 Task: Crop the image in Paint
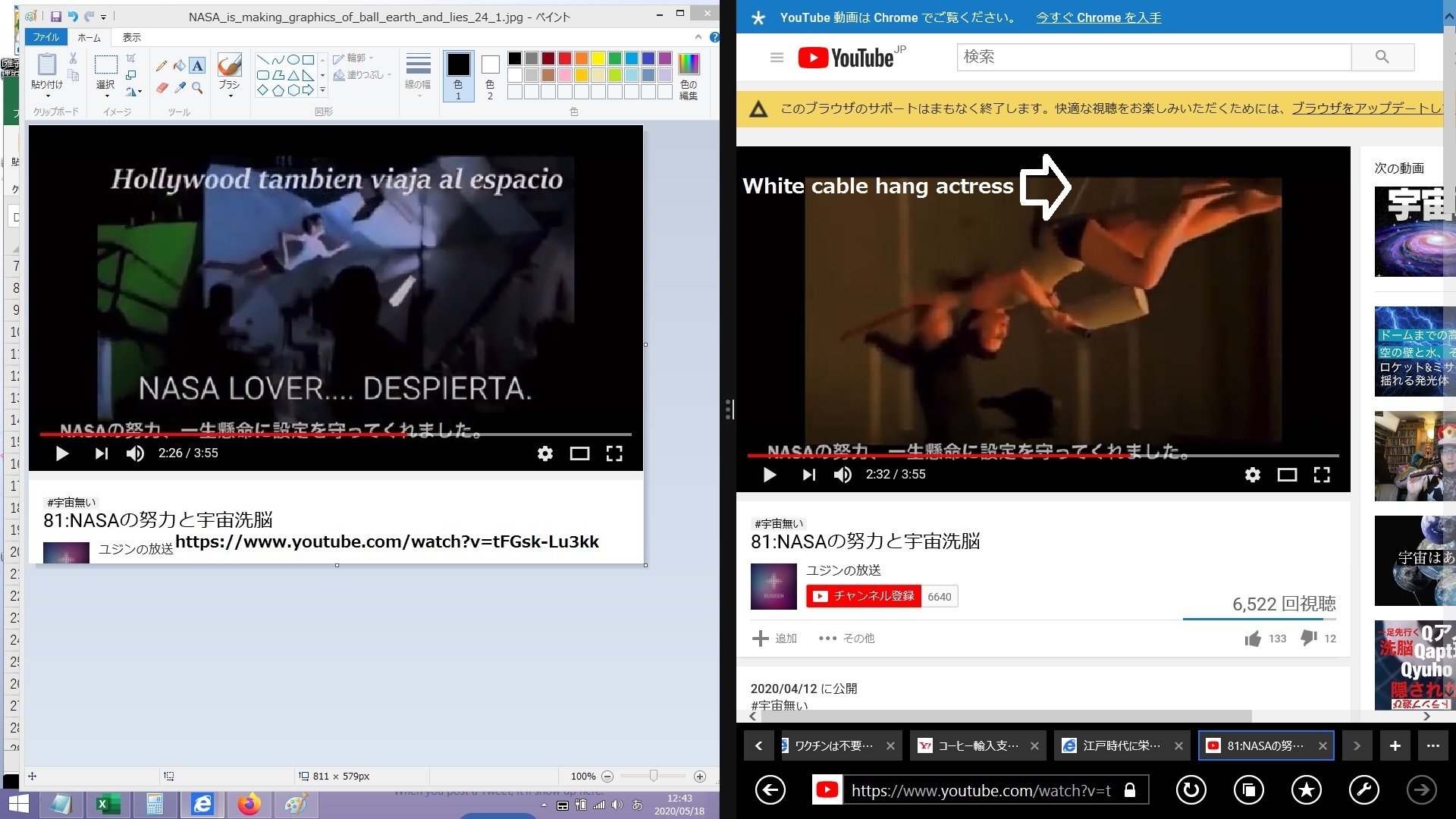pos(131,58)
